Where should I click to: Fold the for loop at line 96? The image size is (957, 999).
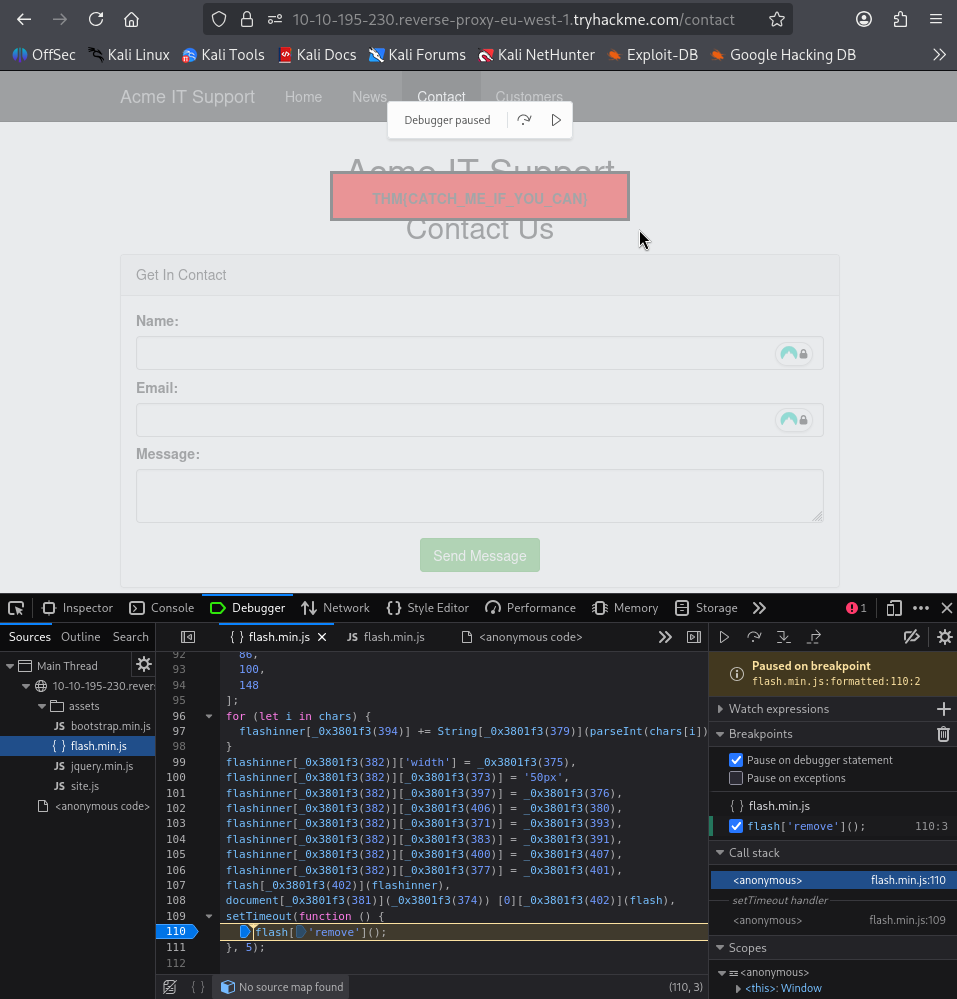209,716
